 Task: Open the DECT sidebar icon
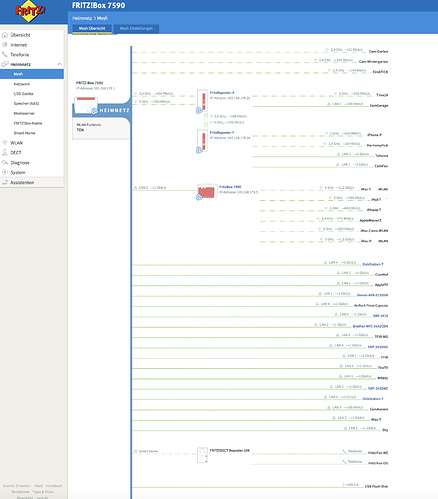(x=5, y=152)
